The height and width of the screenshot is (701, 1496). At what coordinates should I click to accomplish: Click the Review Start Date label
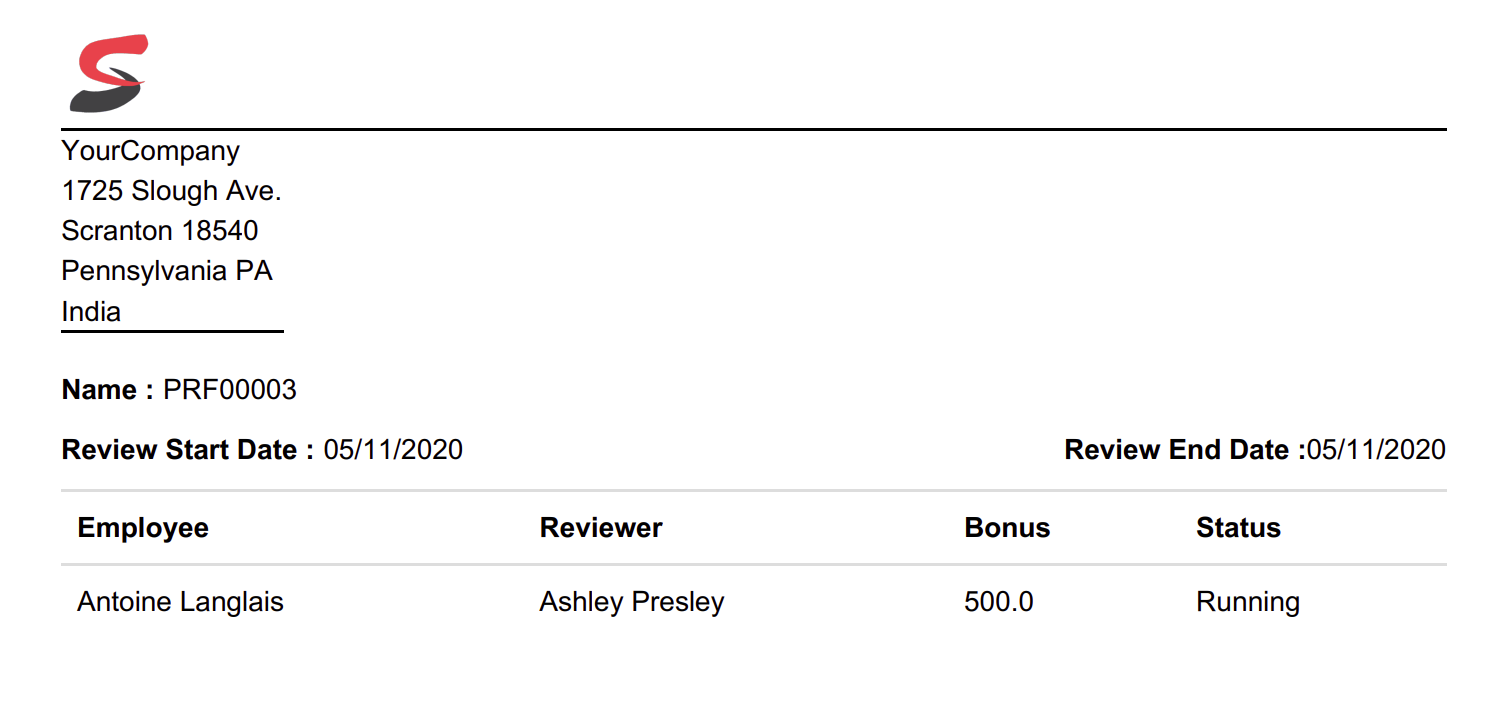(188, 450)
